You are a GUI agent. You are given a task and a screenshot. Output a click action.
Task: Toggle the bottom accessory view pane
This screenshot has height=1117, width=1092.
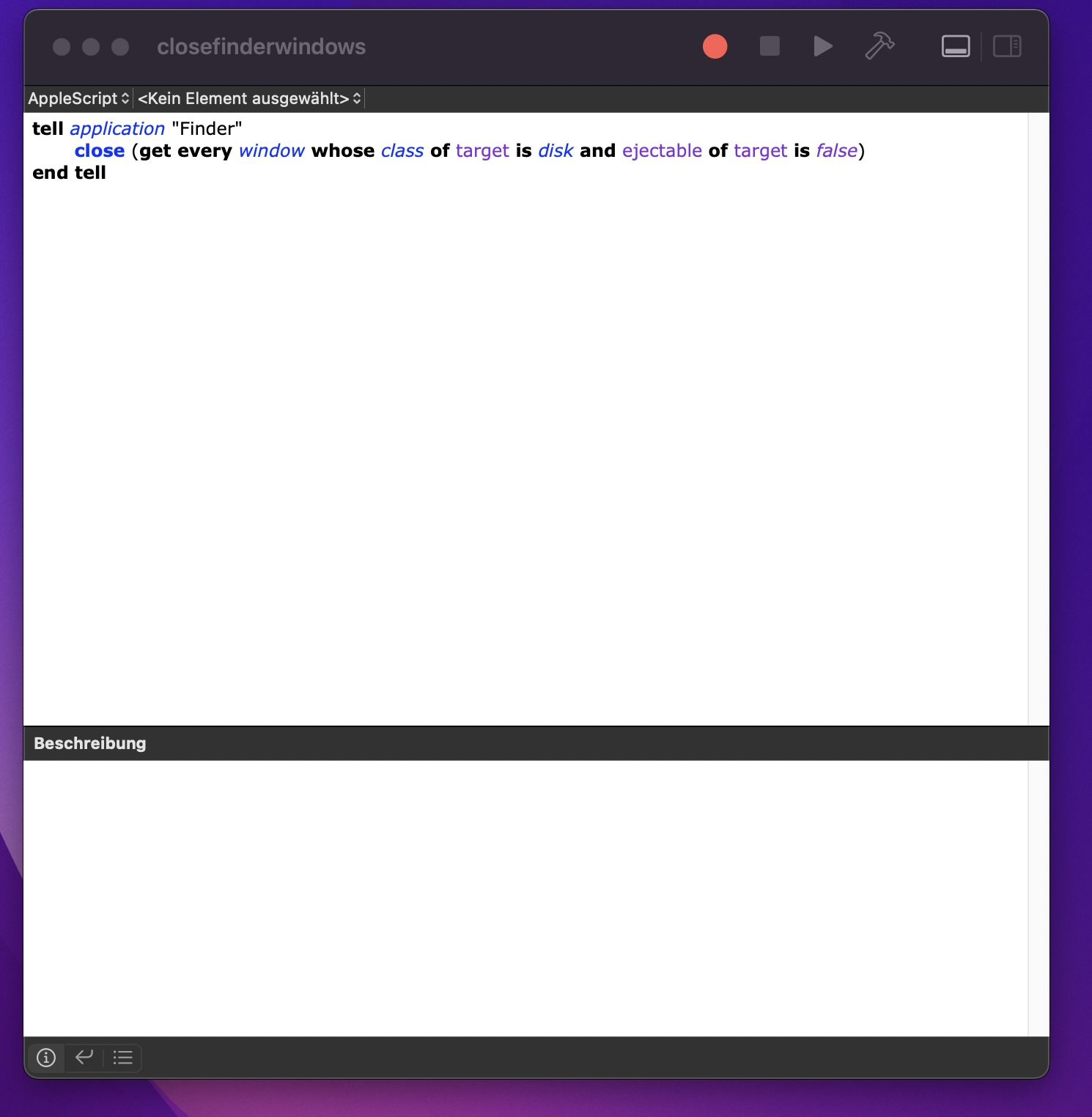pyautogui.click(x=956, y=47)
